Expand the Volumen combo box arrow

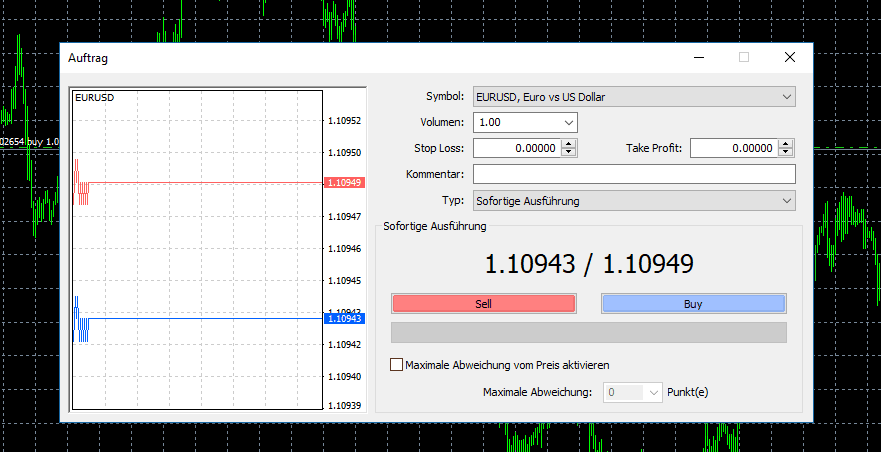coord(569,123)
